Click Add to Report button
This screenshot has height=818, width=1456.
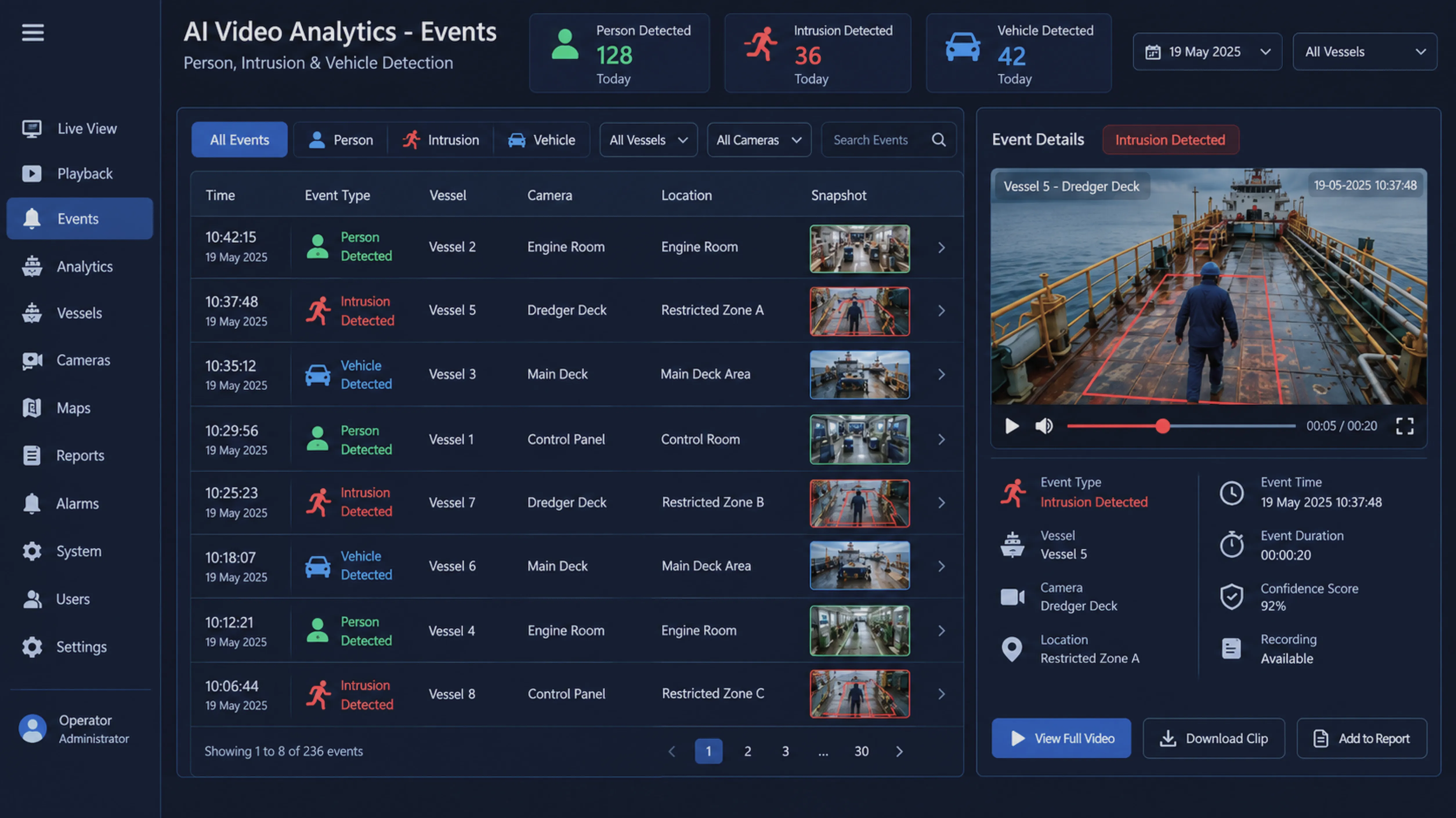[1362, 738]
